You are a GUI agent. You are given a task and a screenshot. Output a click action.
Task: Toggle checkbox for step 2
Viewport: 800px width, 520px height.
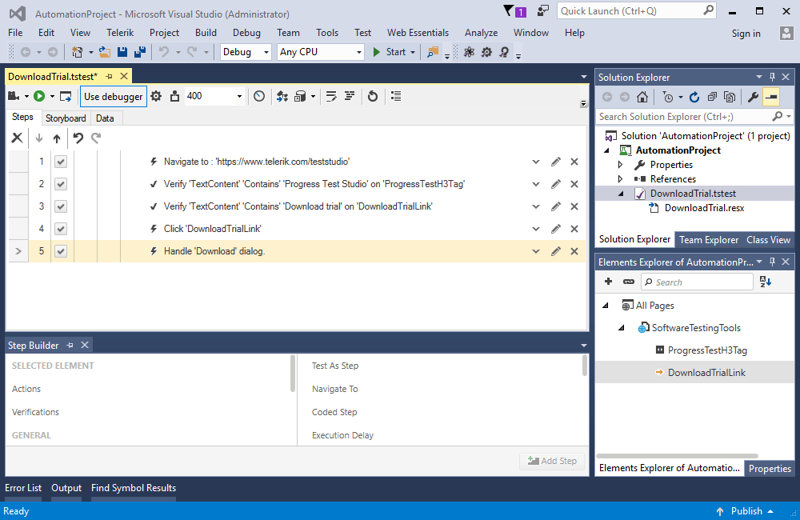pos(61,184)
